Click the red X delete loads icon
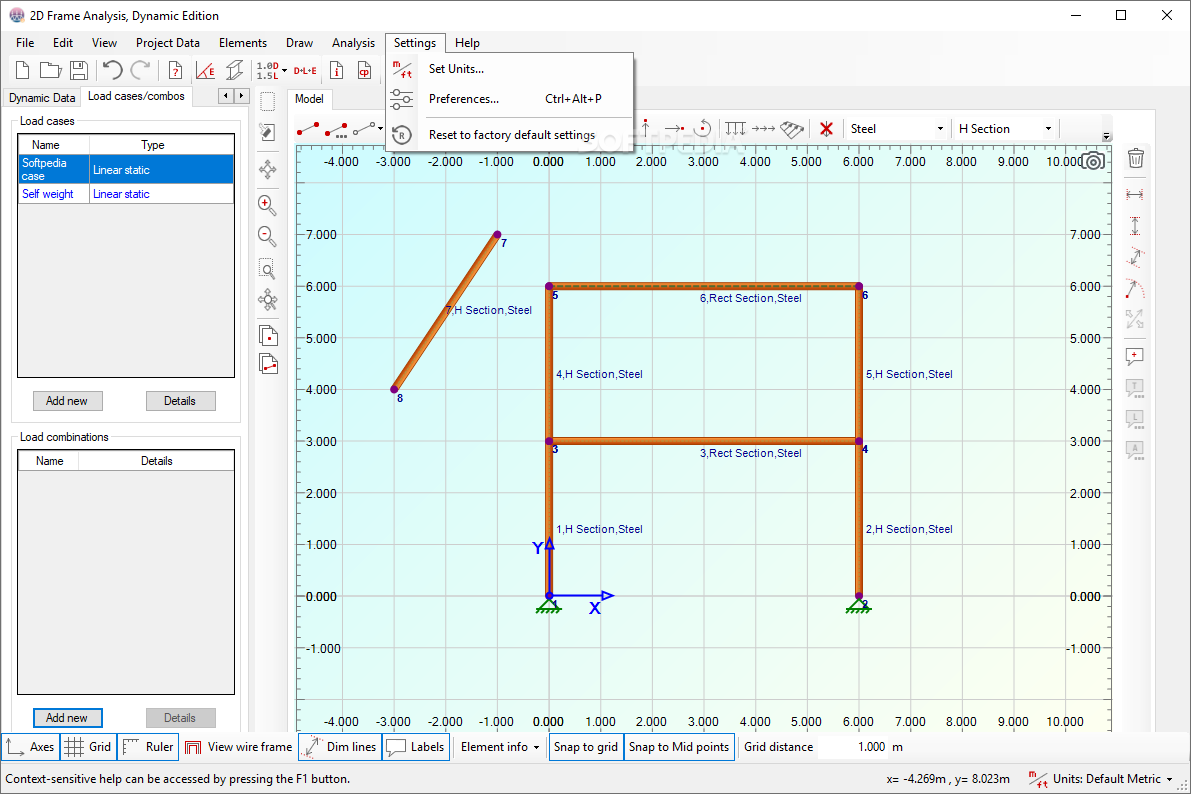Viewport: 1191px width, 794px height. tap(826, 128)
